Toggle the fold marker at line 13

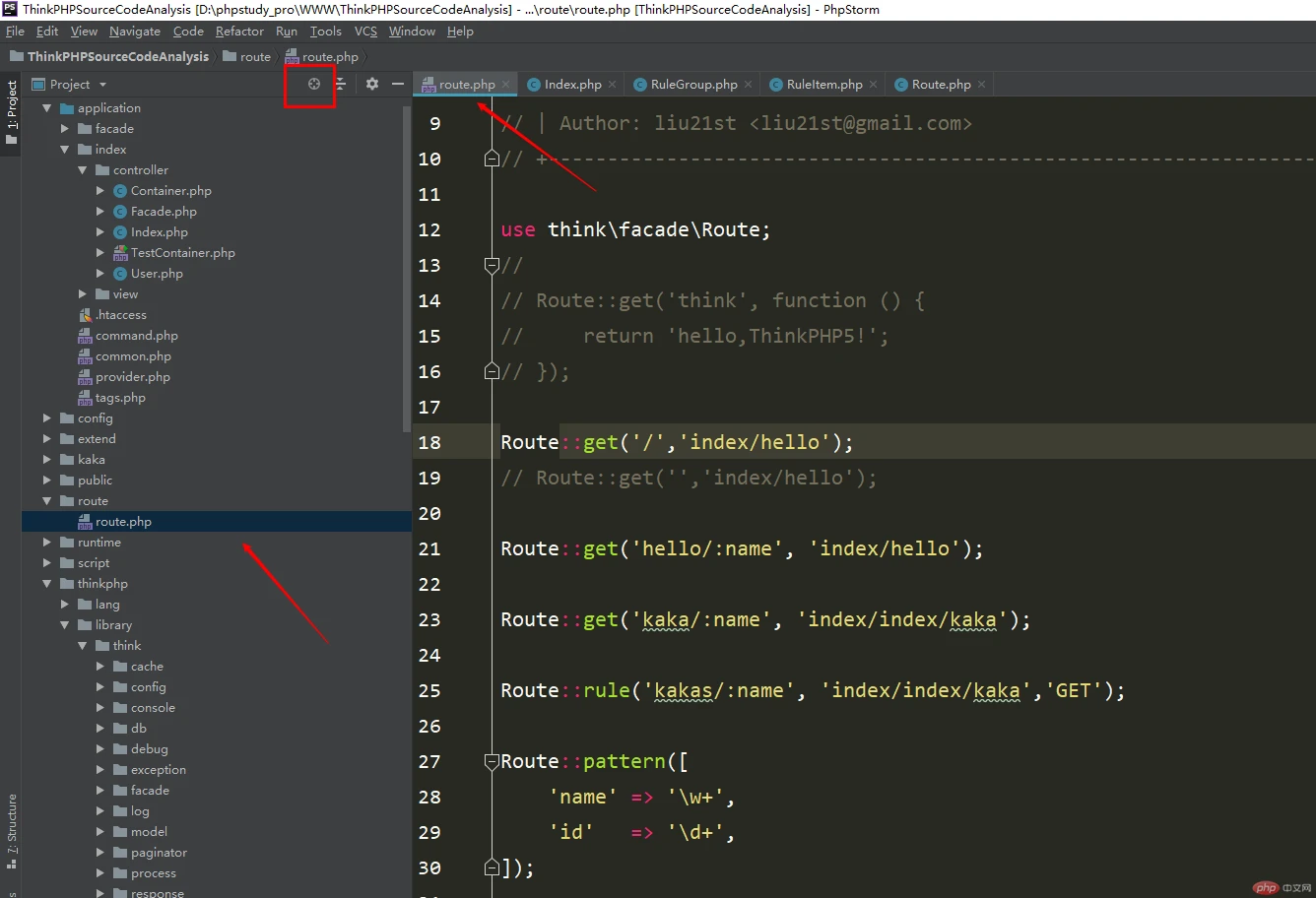point(492,265)
